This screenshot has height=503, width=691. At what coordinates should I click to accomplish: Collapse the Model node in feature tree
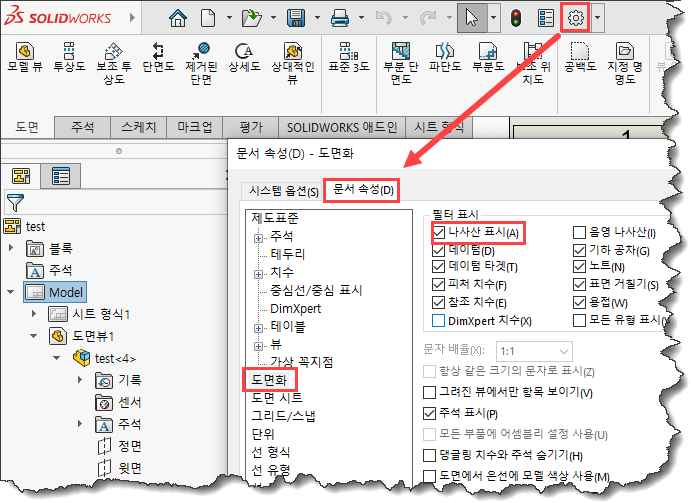(11, 292)
